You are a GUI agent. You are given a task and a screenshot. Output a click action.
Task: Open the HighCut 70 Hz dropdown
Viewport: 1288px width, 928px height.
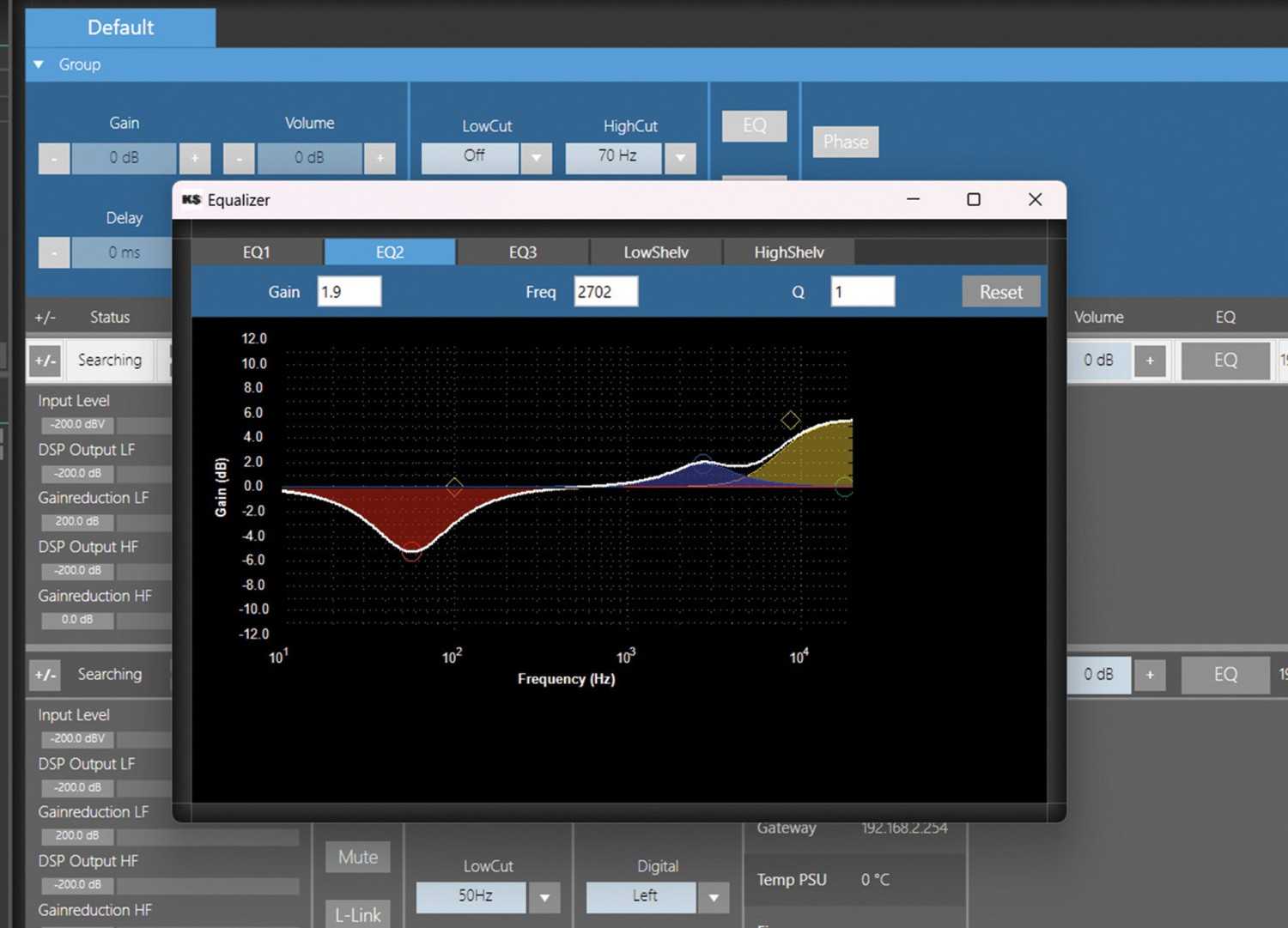tap(680, 158)
